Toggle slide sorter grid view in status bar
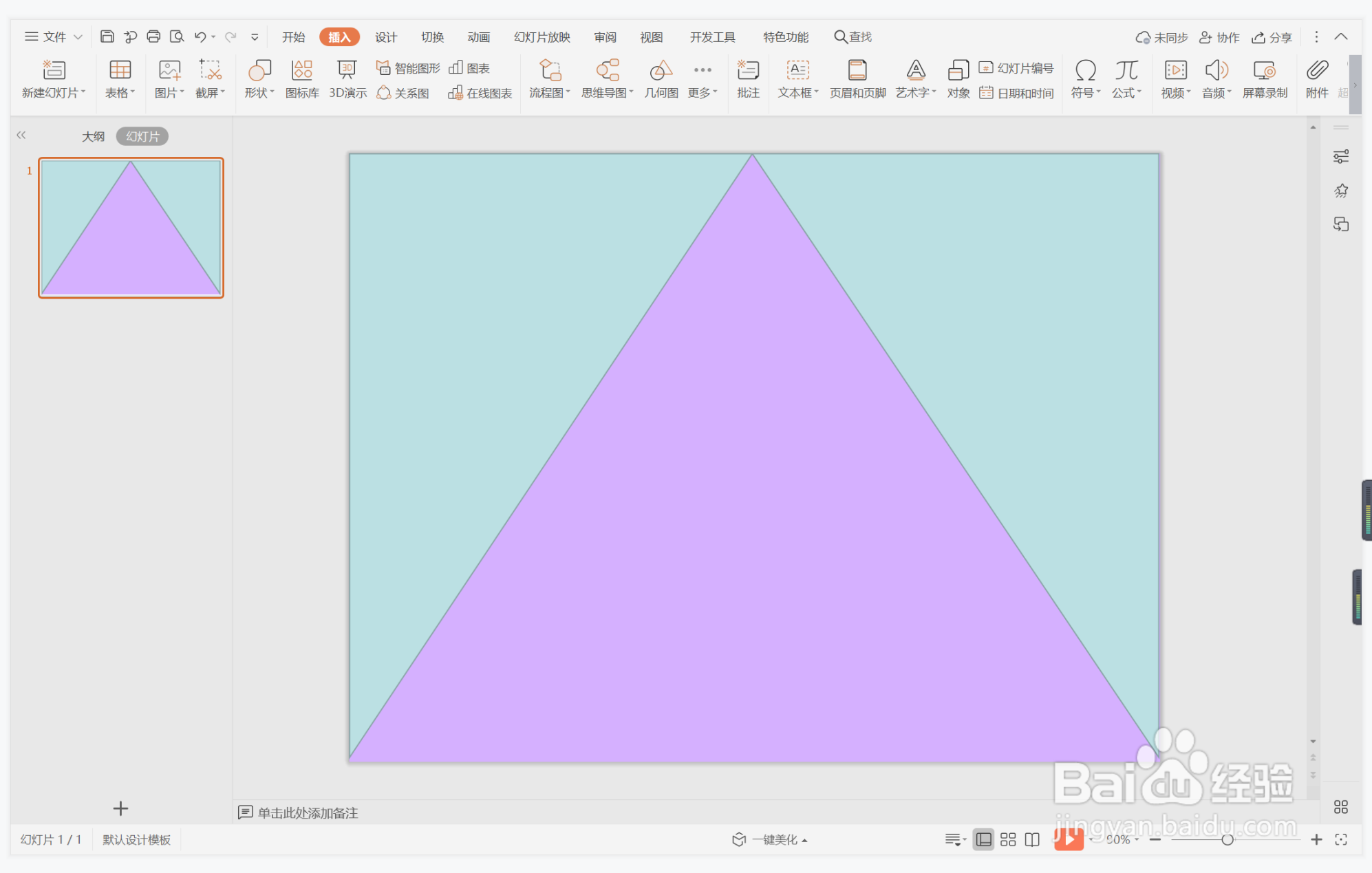This screenshot has height=873, width=1372. [1008, 839]
